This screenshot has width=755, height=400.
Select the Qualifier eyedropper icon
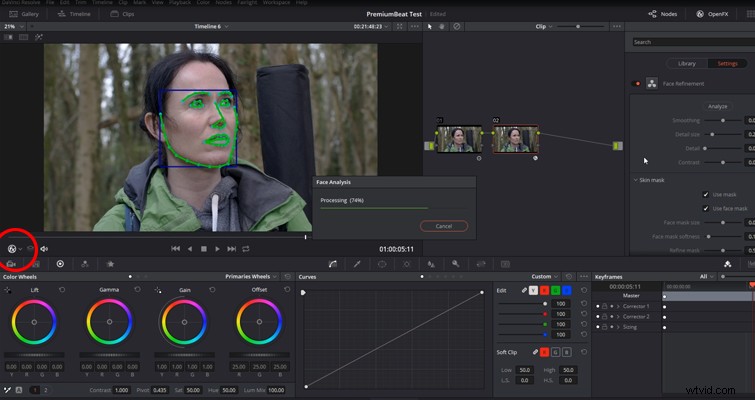pos(357,264)
